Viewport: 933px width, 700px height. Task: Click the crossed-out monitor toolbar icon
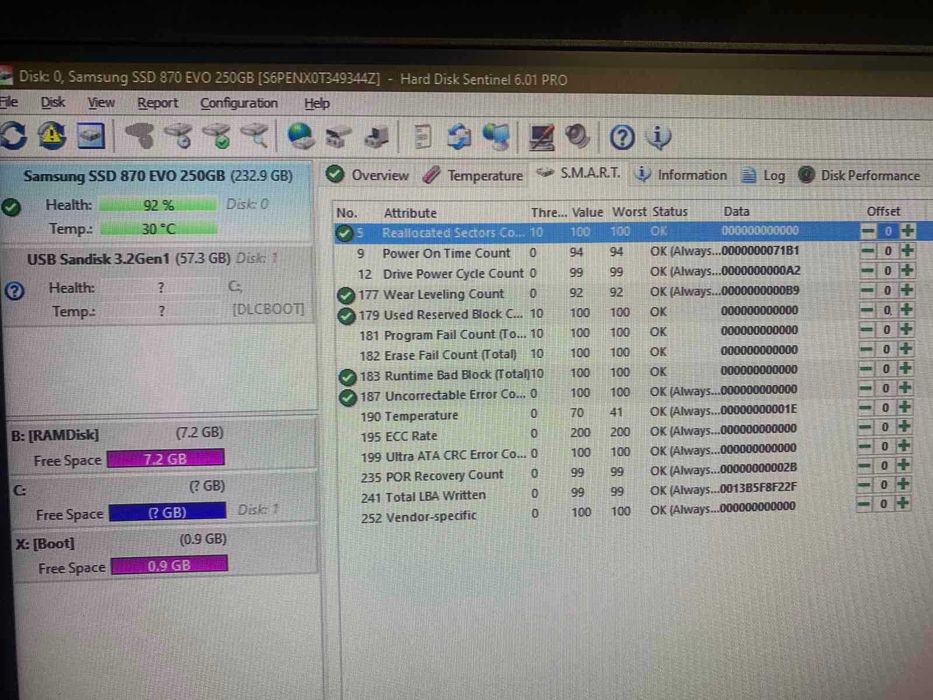point(542,138)
